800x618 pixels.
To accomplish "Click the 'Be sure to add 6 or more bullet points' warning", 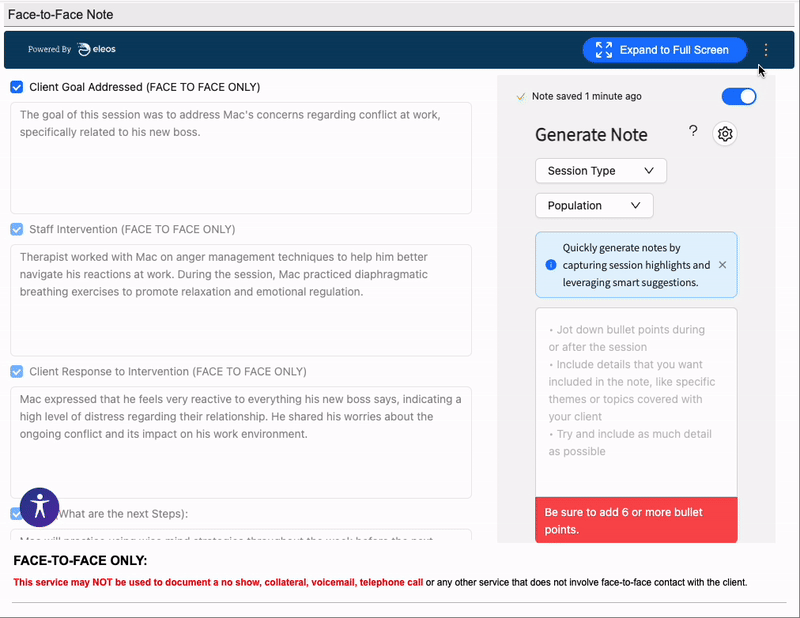I will [x=636, y=521].
